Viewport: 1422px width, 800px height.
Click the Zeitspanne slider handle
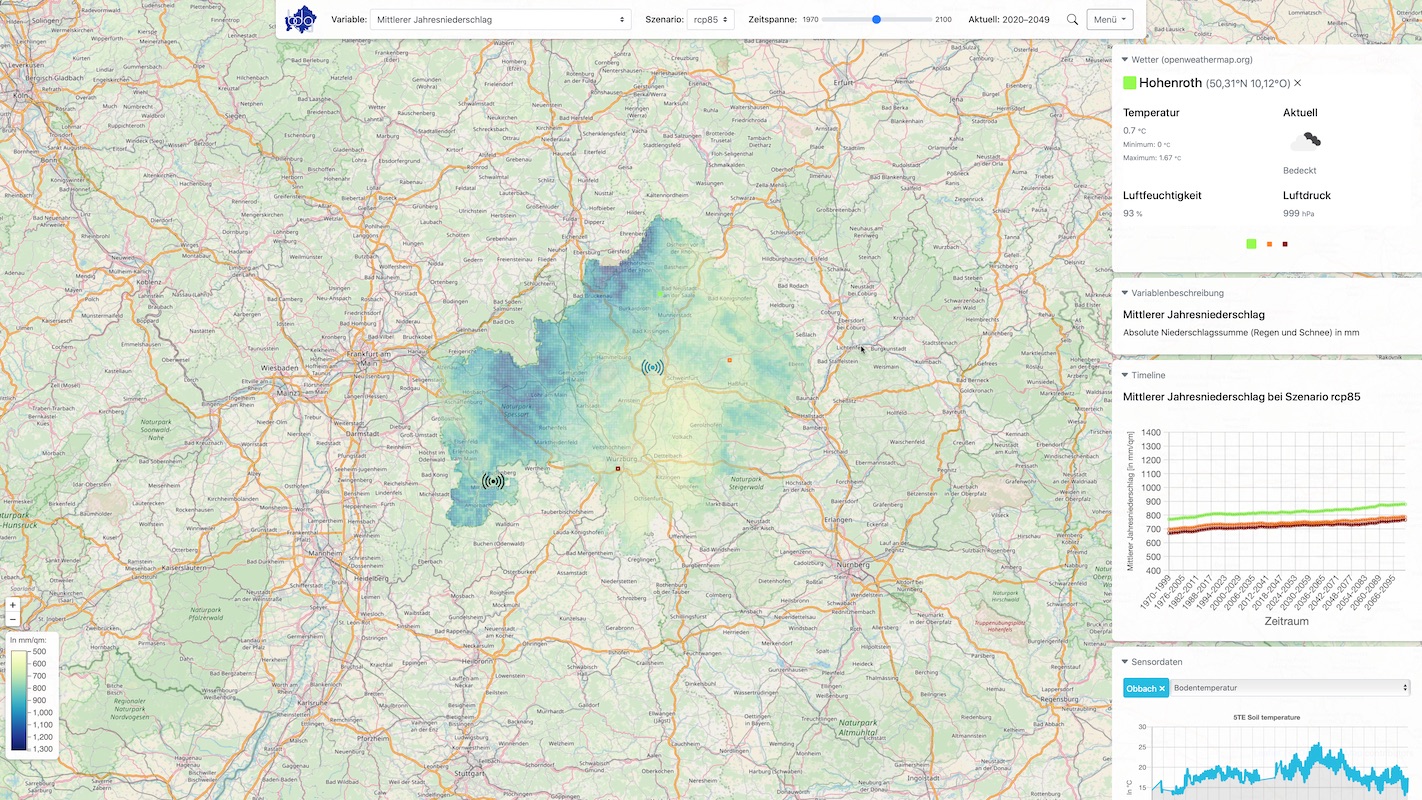pyautogui.click(x=876, y=19)
